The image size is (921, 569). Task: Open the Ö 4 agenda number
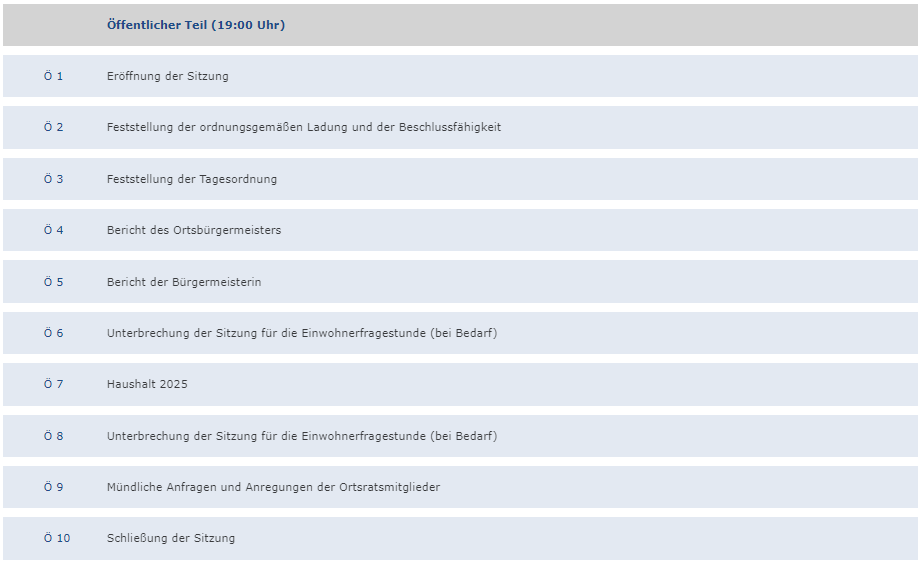coord(53,230)
